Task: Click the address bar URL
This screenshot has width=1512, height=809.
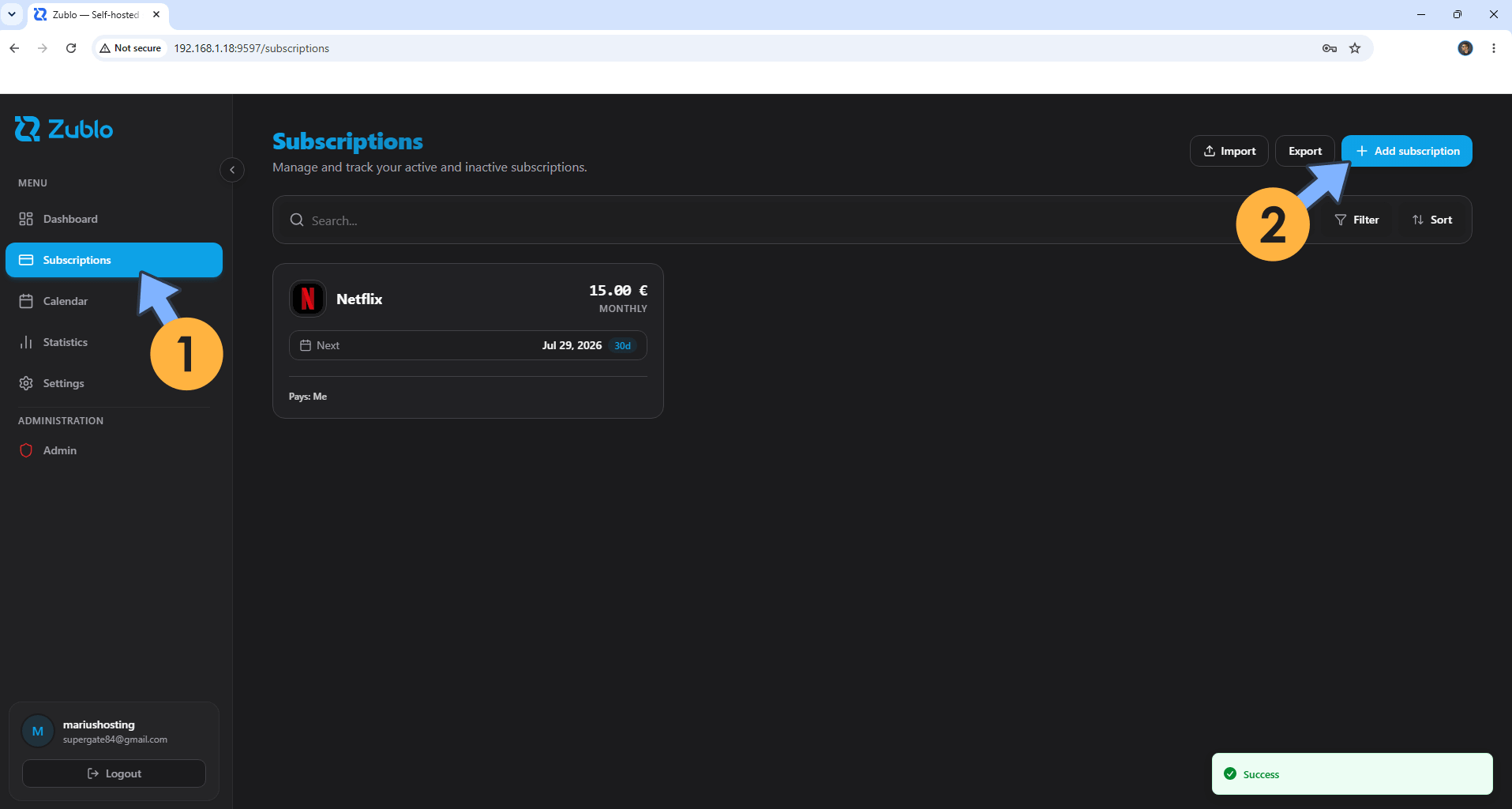Action: pos(252,48)
